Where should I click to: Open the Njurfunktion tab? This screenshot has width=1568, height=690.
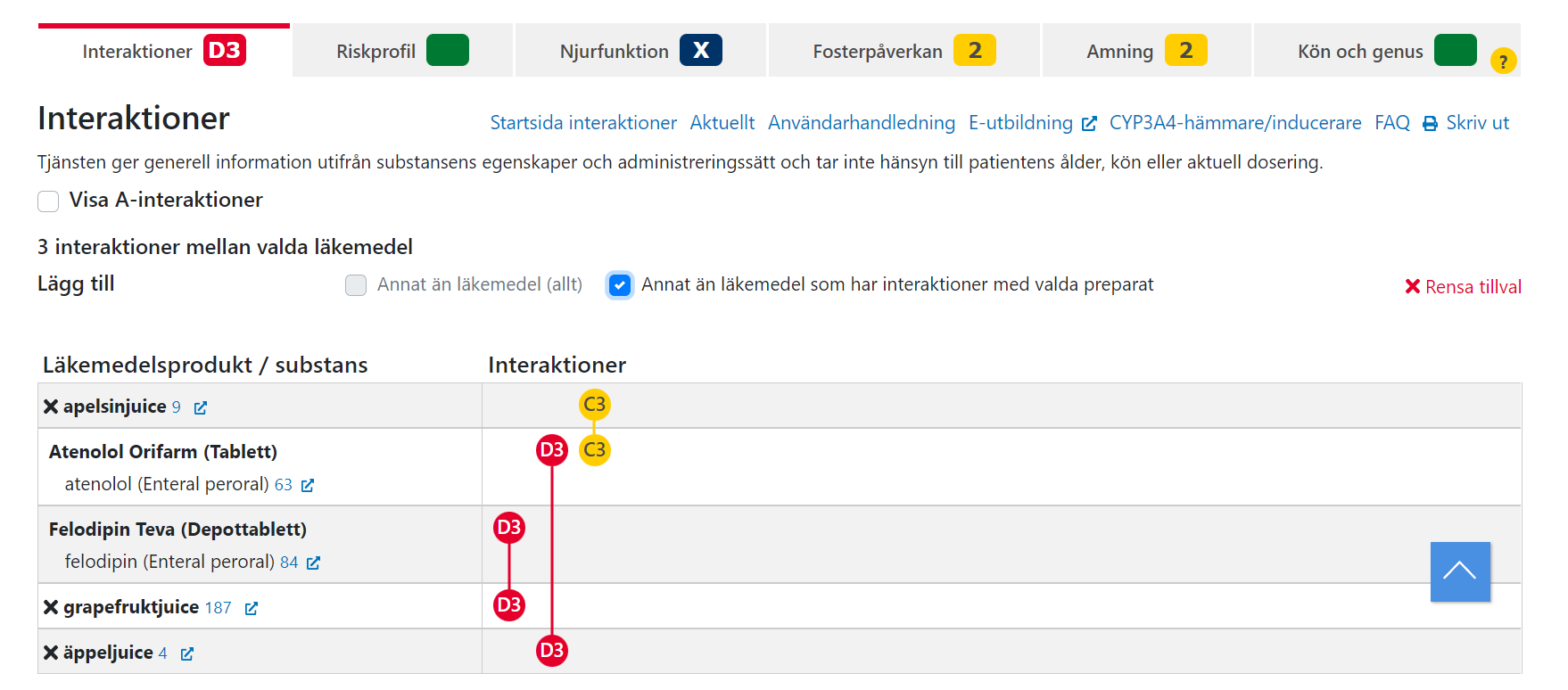(x=640, y=51)
